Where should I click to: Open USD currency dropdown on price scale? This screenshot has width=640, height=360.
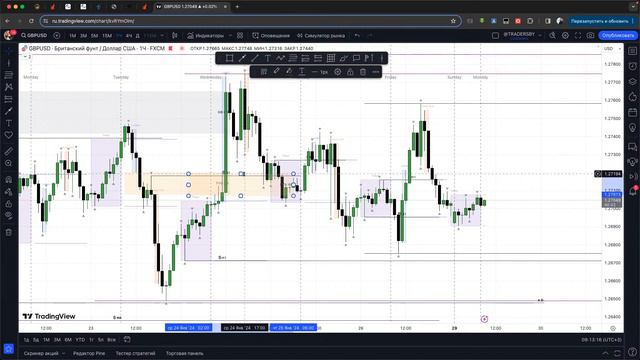612,49
